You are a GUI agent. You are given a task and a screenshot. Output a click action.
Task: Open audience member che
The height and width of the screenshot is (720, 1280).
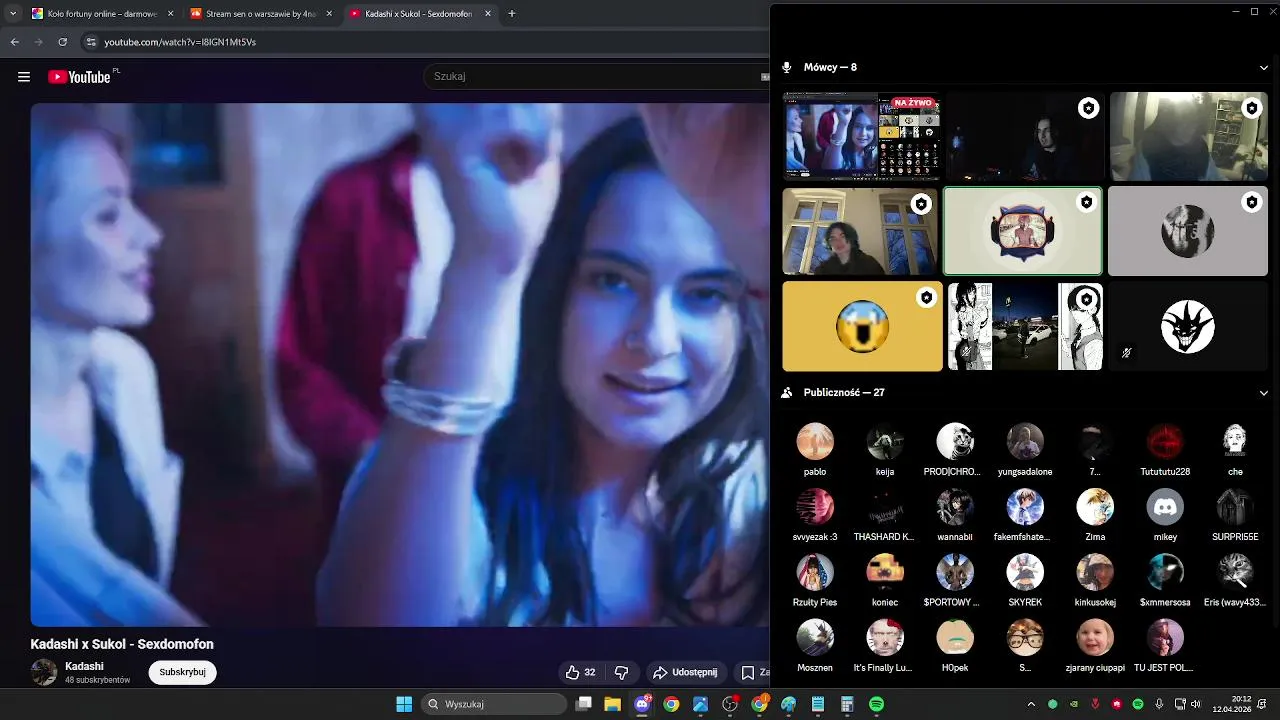[x=1235, y=449]
